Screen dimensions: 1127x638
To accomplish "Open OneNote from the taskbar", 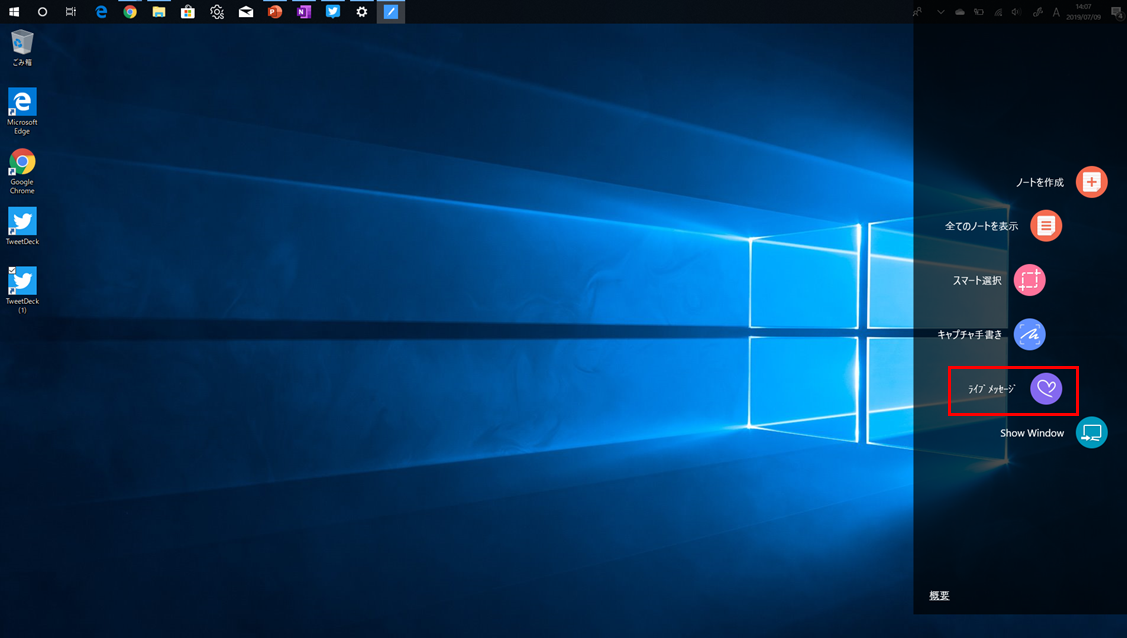I will [303, 11].
